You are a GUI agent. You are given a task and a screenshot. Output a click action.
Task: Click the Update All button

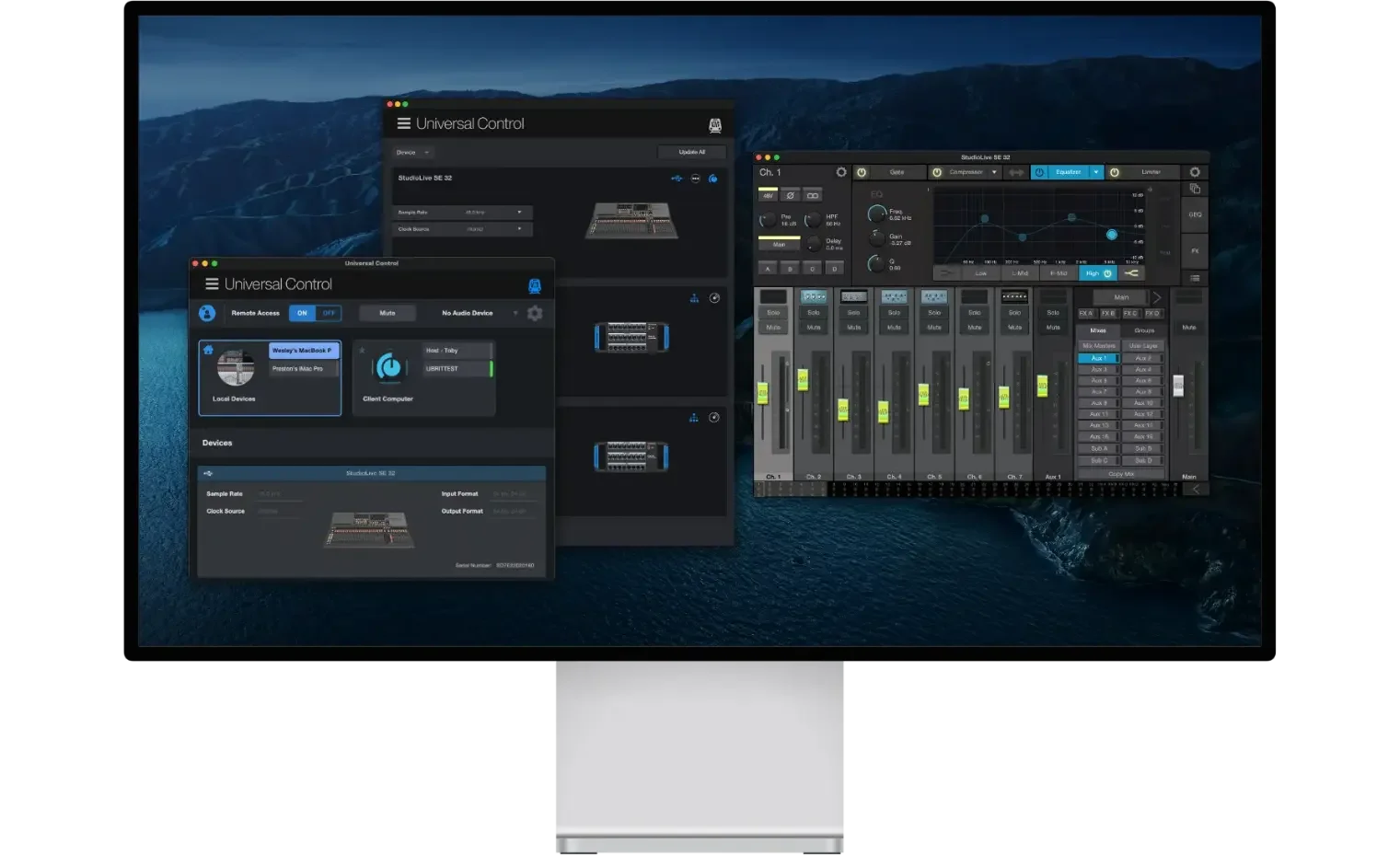[x=692, y=152]
